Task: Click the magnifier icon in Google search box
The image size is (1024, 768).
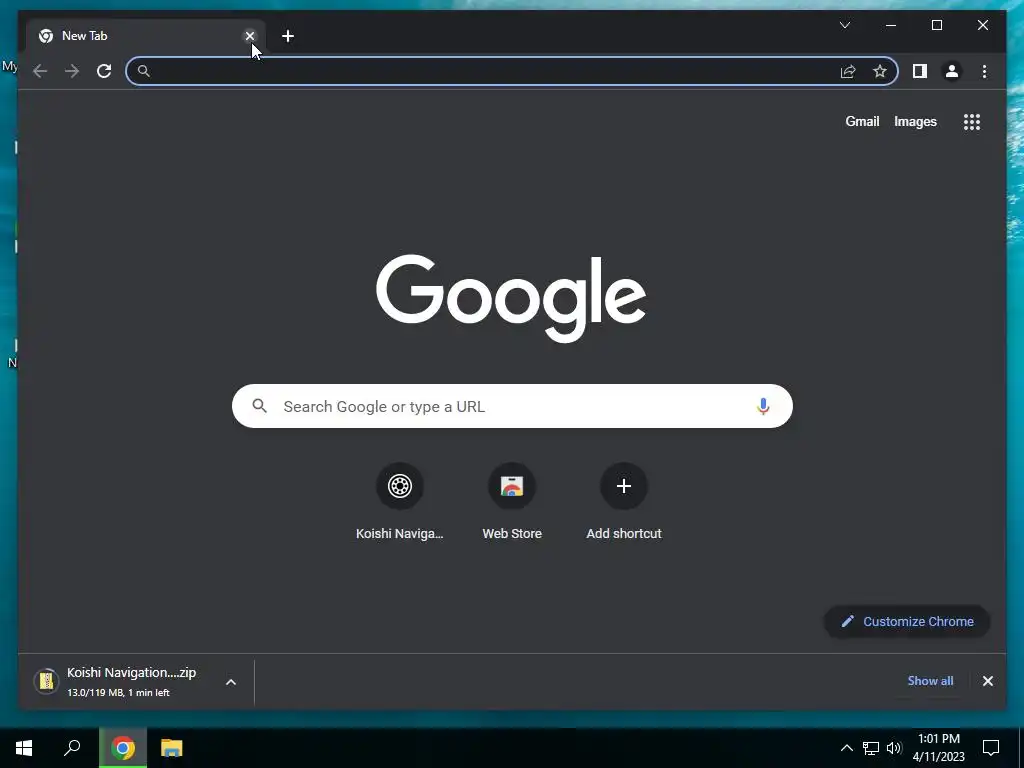Action: coord(259,406)
